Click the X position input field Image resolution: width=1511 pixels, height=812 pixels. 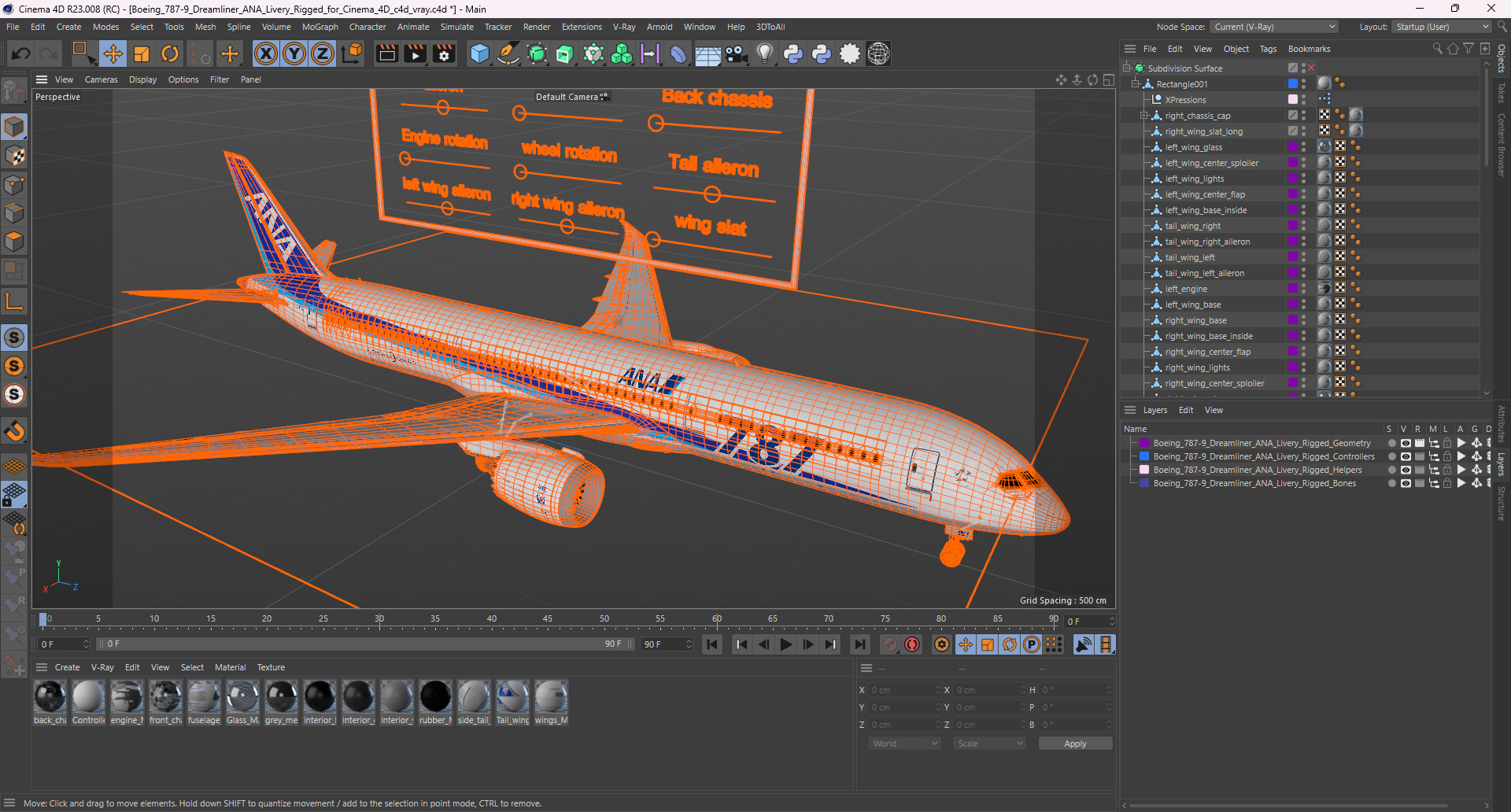(903, 690)
